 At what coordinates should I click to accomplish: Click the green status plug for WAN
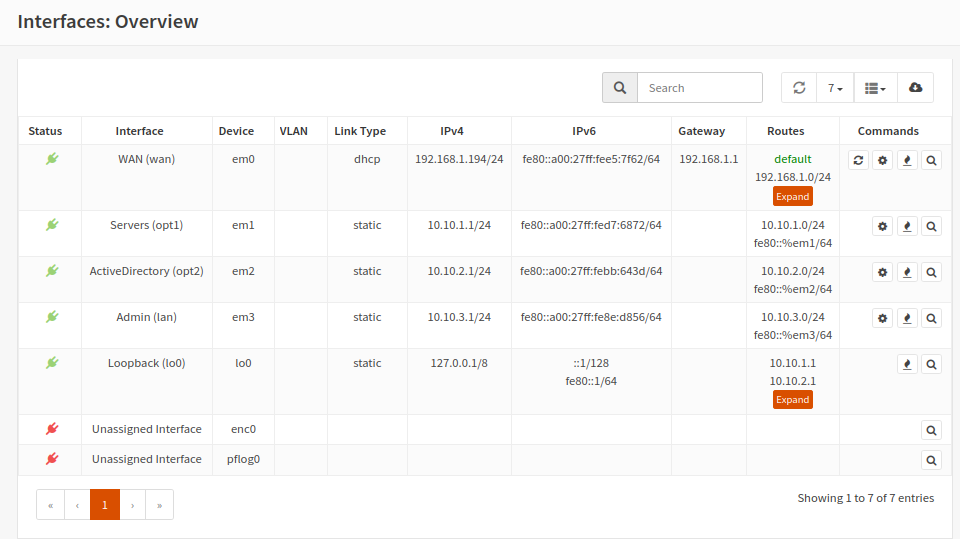(x=52, y=159)
